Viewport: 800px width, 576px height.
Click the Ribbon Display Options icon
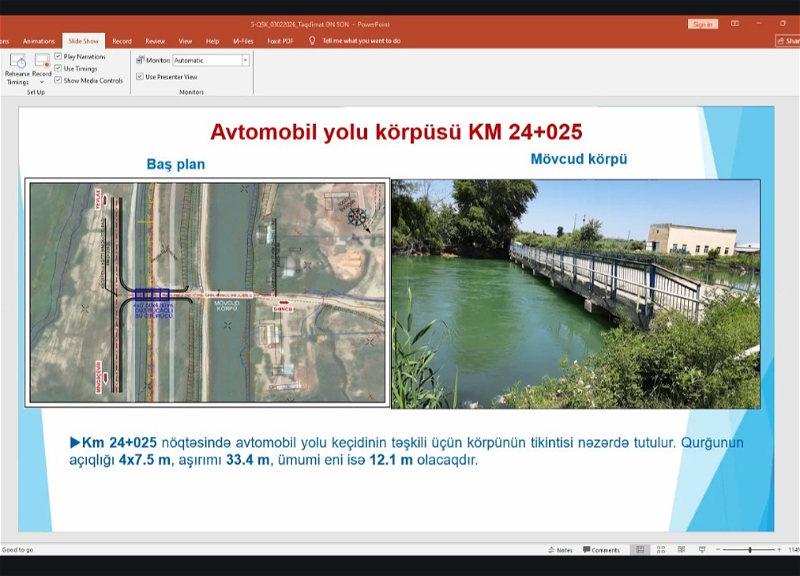734,23
